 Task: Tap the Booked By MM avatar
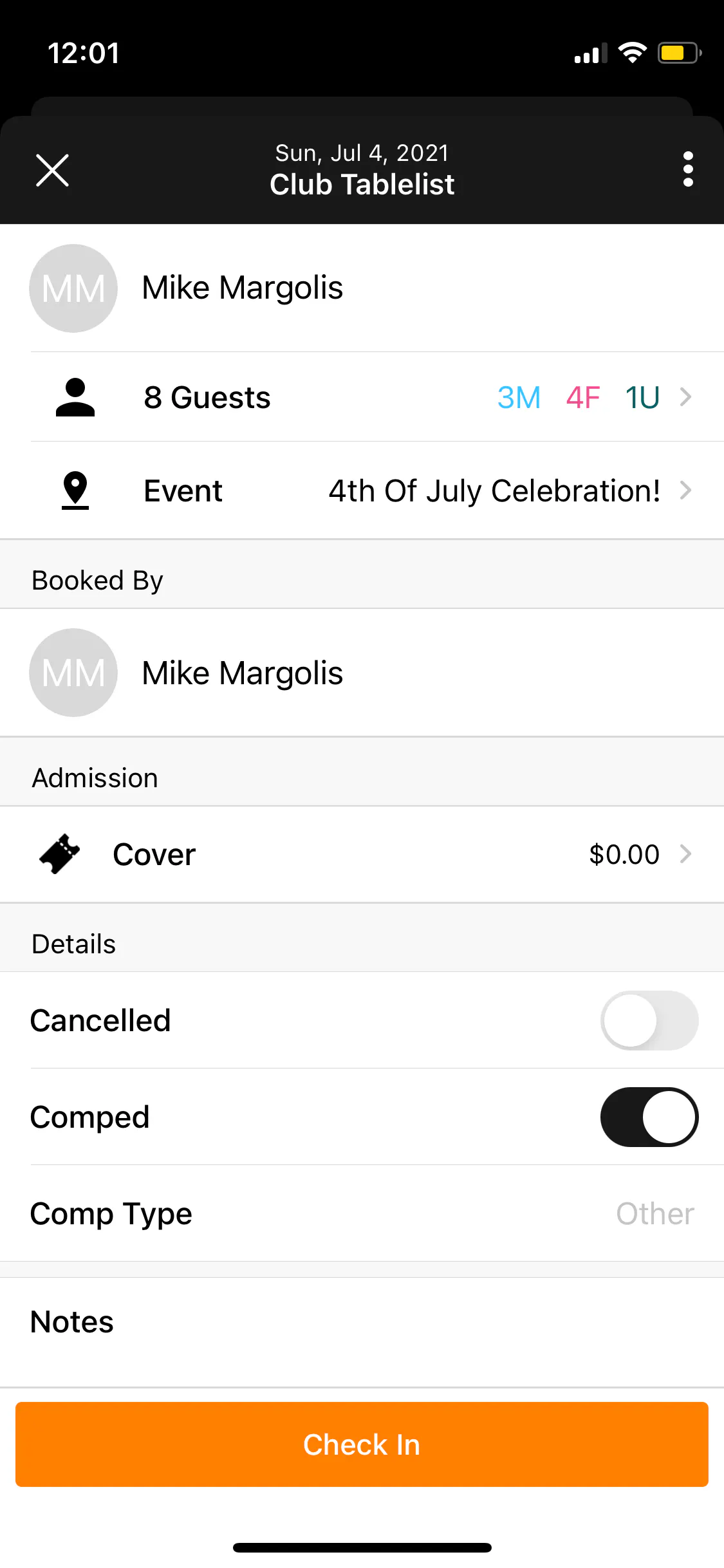click(x=73, y=673)
